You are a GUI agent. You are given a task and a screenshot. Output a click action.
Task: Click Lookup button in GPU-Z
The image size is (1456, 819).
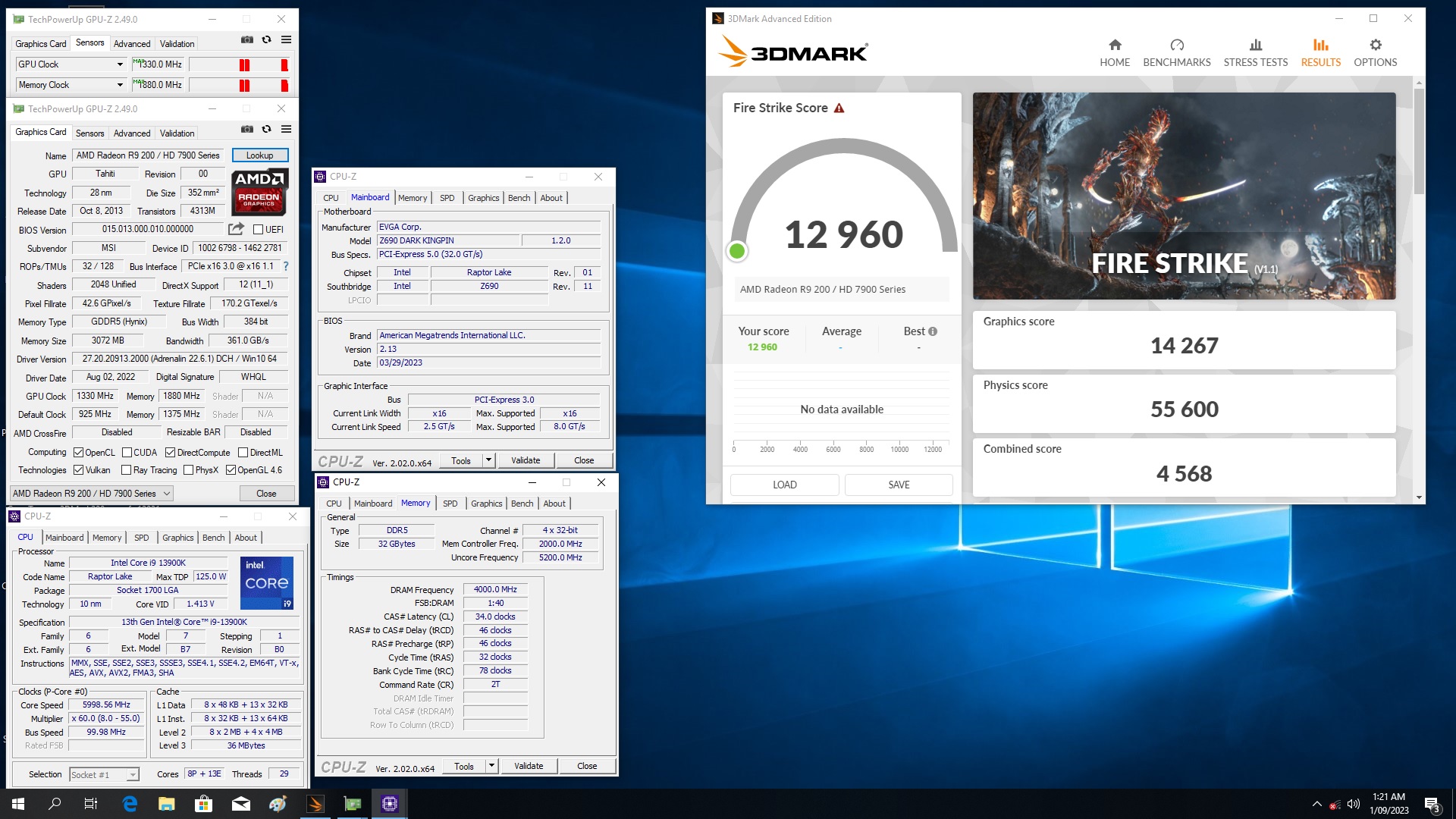(x=260, y=155)
